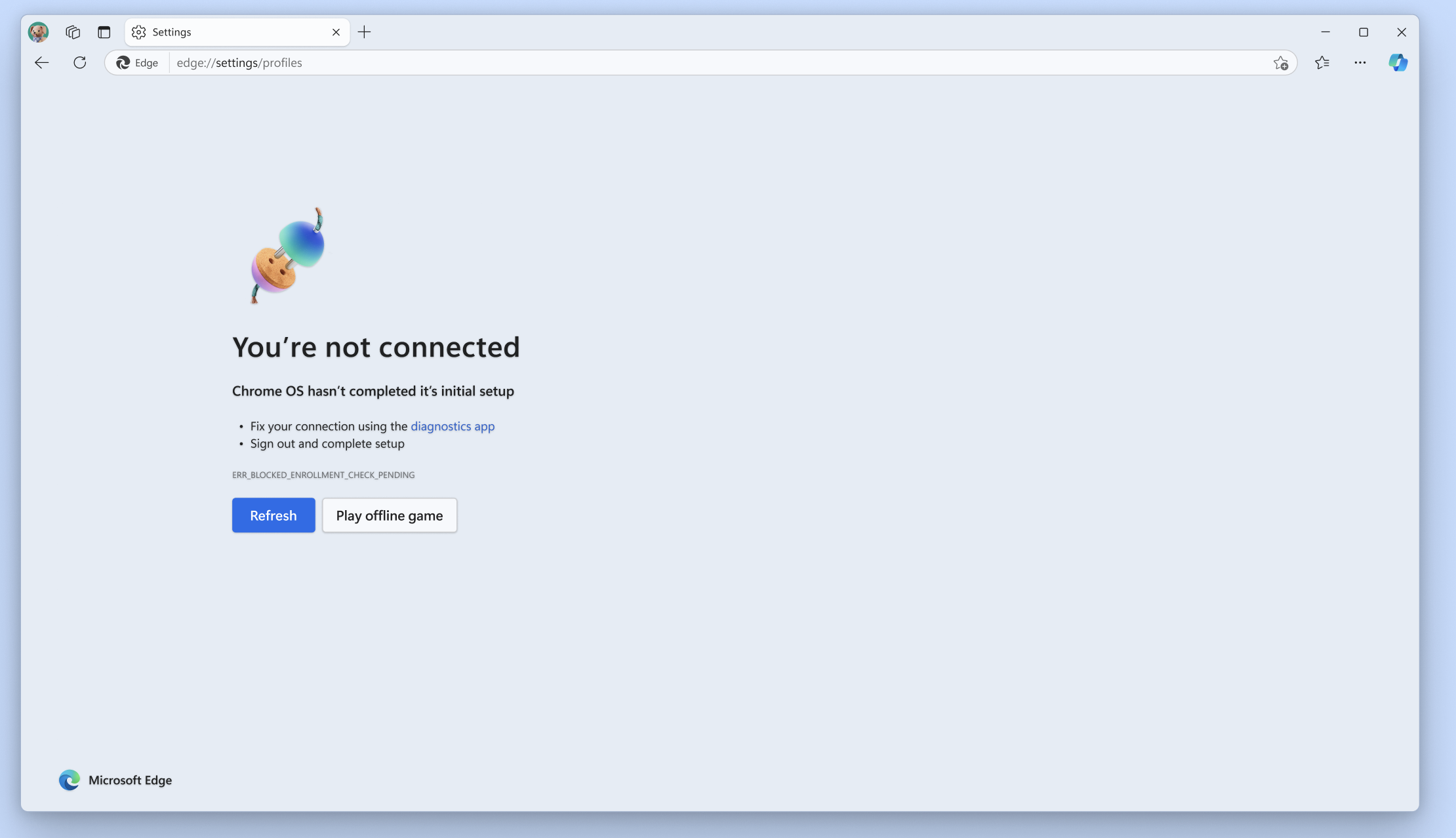This screenshot has width=1456, height=838.
Task: Click the browser back arrow
Action: [x=42, y=63]
